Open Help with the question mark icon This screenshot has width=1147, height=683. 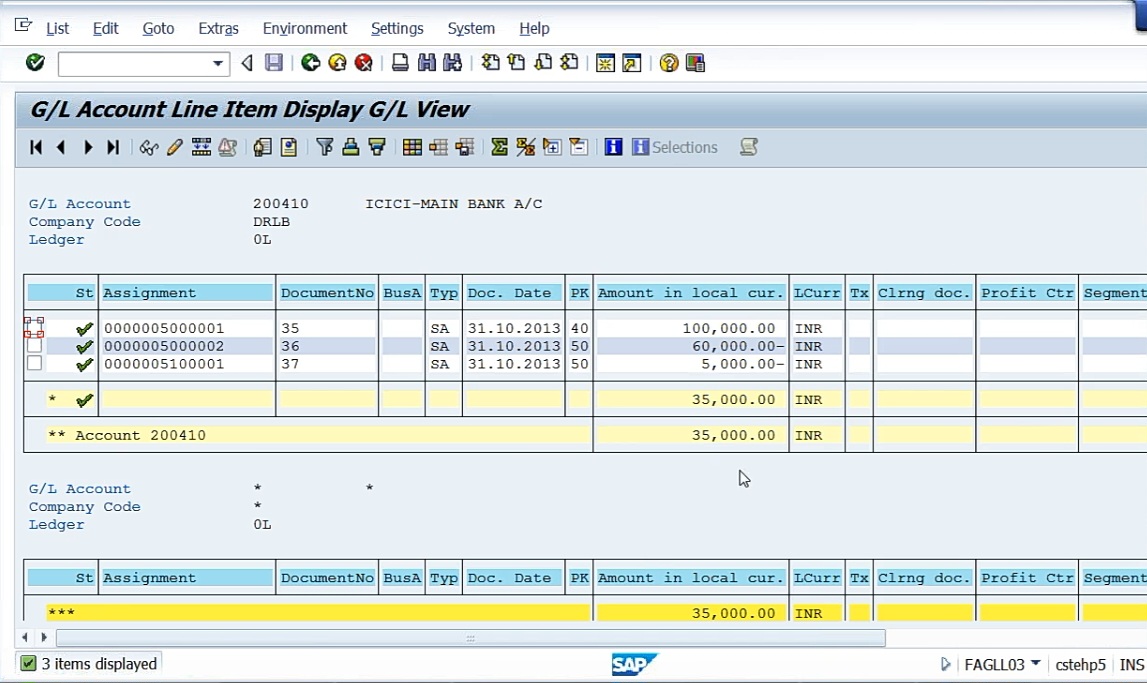click(668, 63)
